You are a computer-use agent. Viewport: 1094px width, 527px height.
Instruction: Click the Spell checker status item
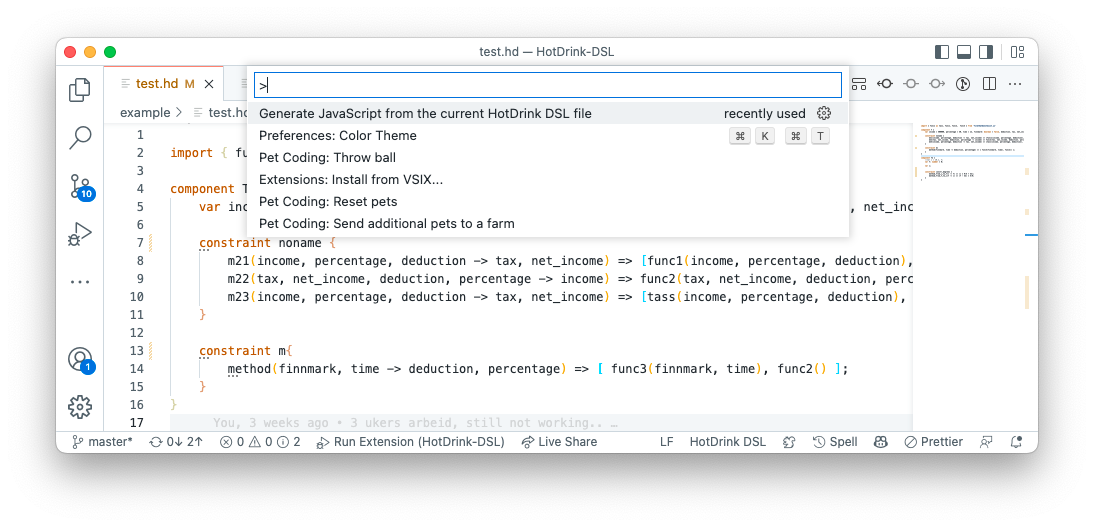(835, 442)
